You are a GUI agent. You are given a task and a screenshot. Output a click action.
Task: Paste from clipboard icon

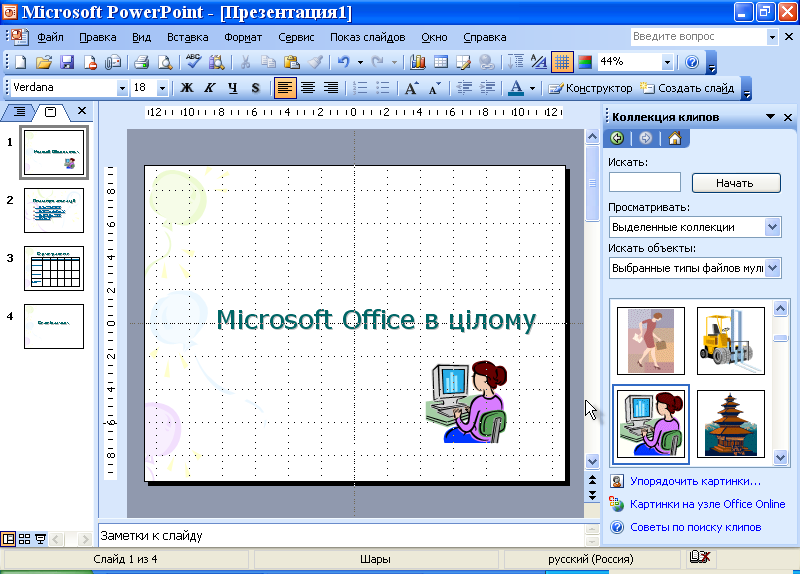(291, 62)
